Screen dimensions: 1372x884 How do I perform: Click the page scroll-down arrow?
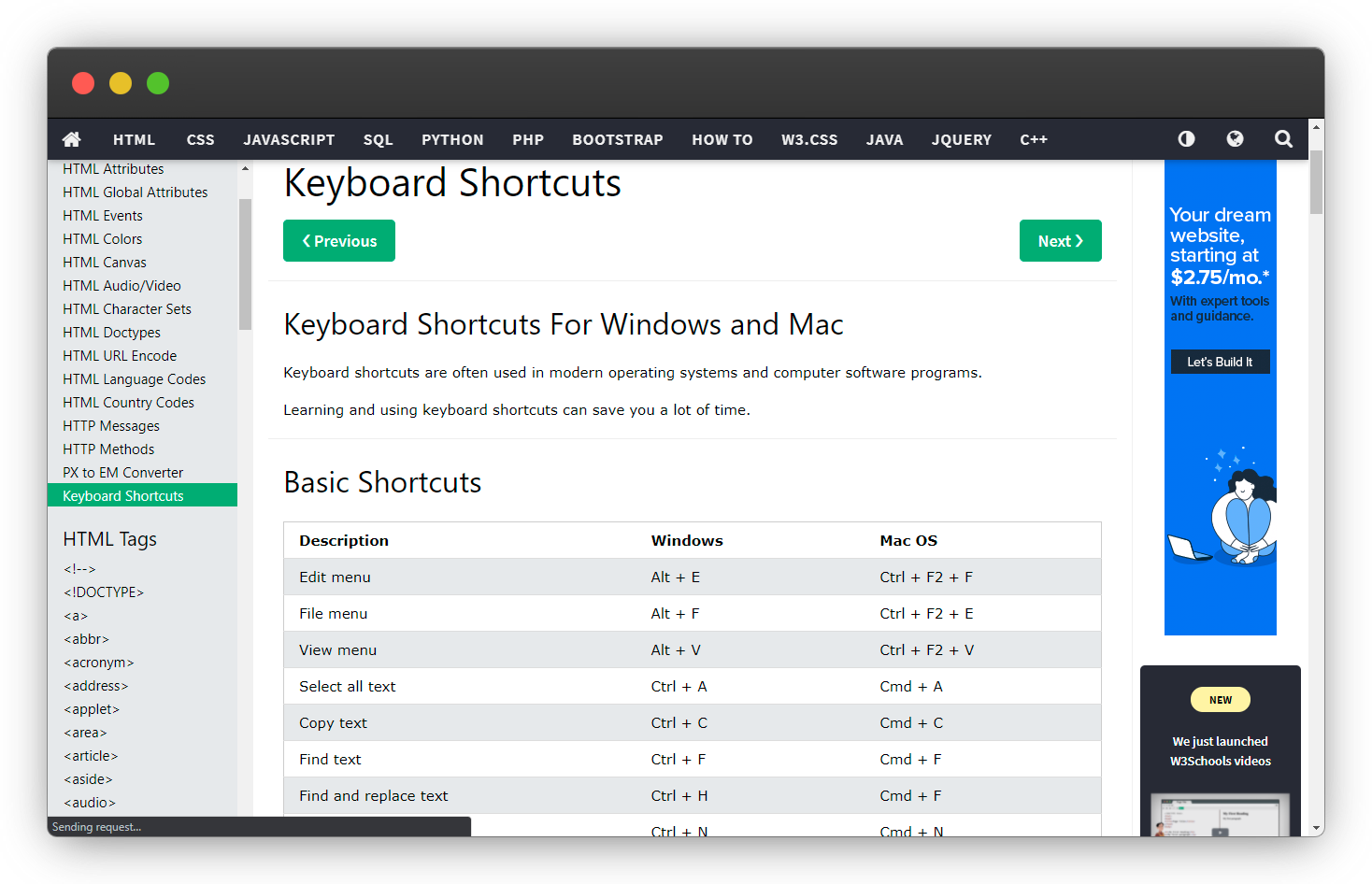(1316, 828)
